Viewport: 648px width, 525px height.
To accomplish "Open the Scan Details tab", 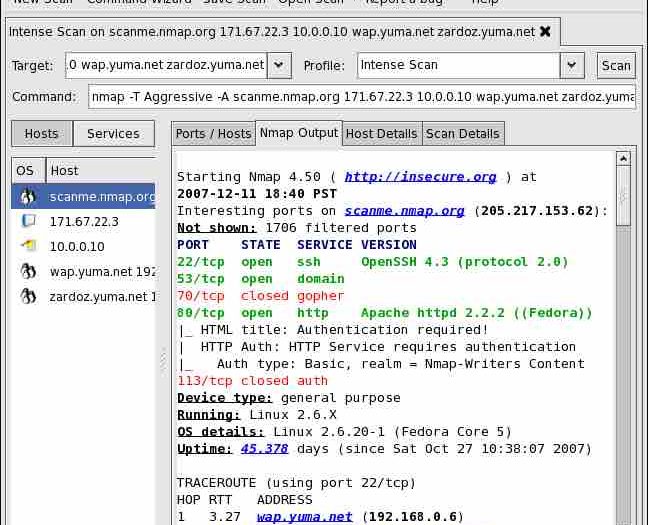I will coord(463,134).
